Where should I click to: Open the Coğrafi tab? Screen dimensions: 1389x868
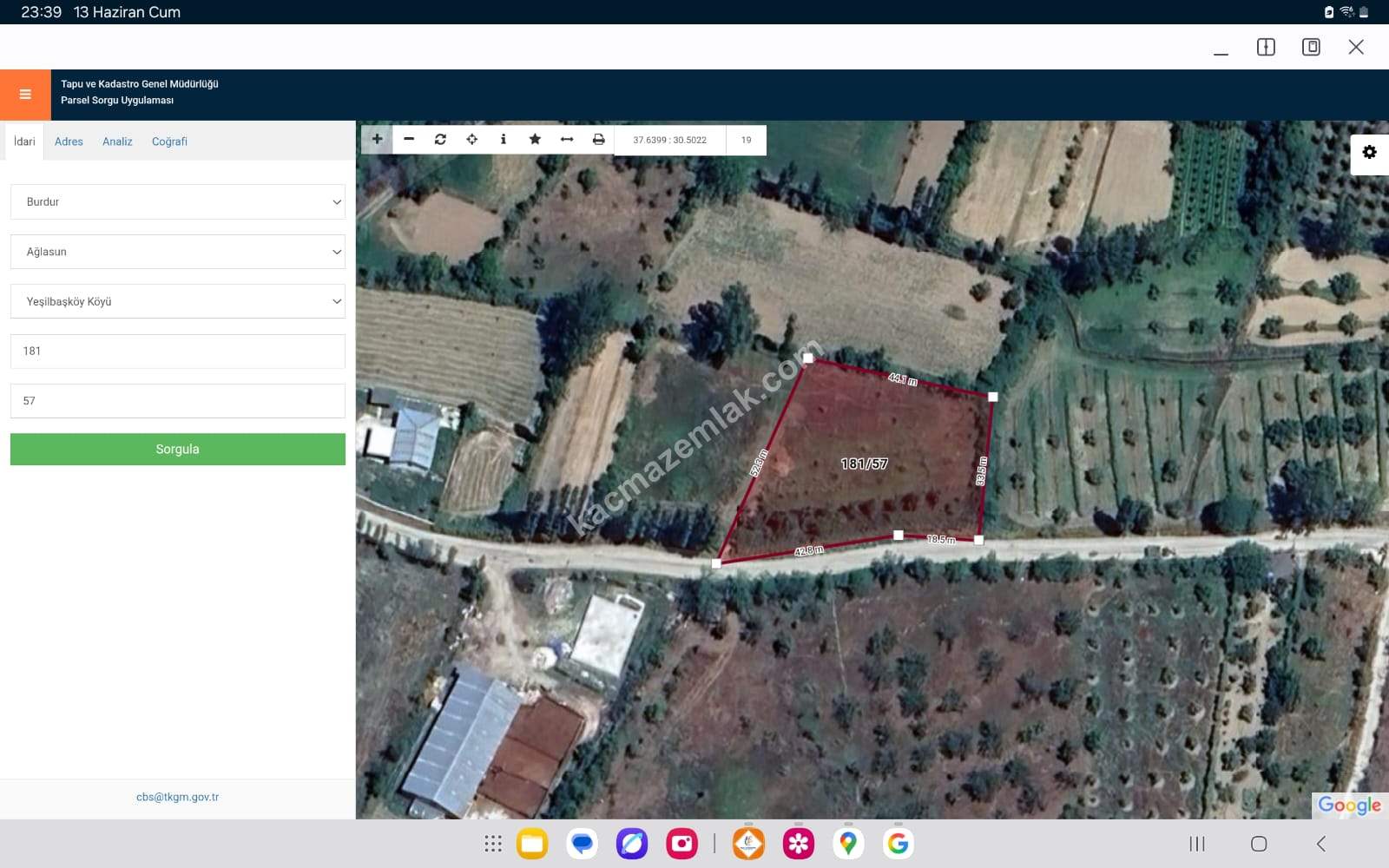tap(169, 141)
